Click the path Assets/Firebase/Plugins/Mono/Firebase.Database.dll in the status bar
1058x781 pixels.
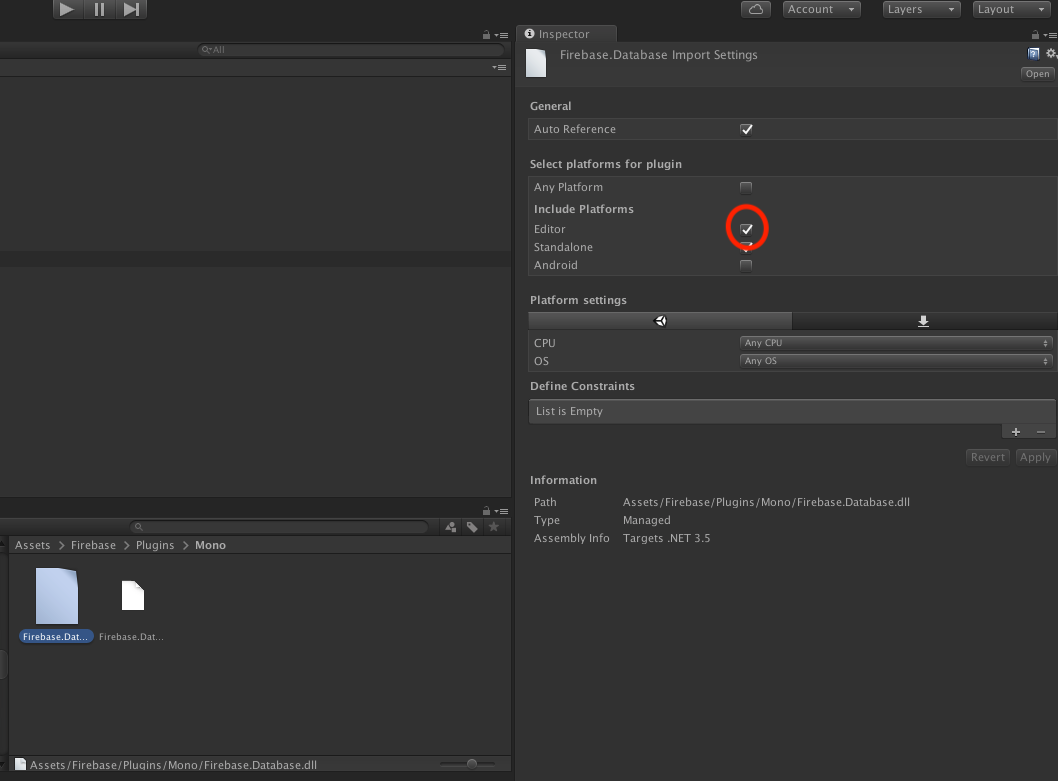(x=173, y=765)
